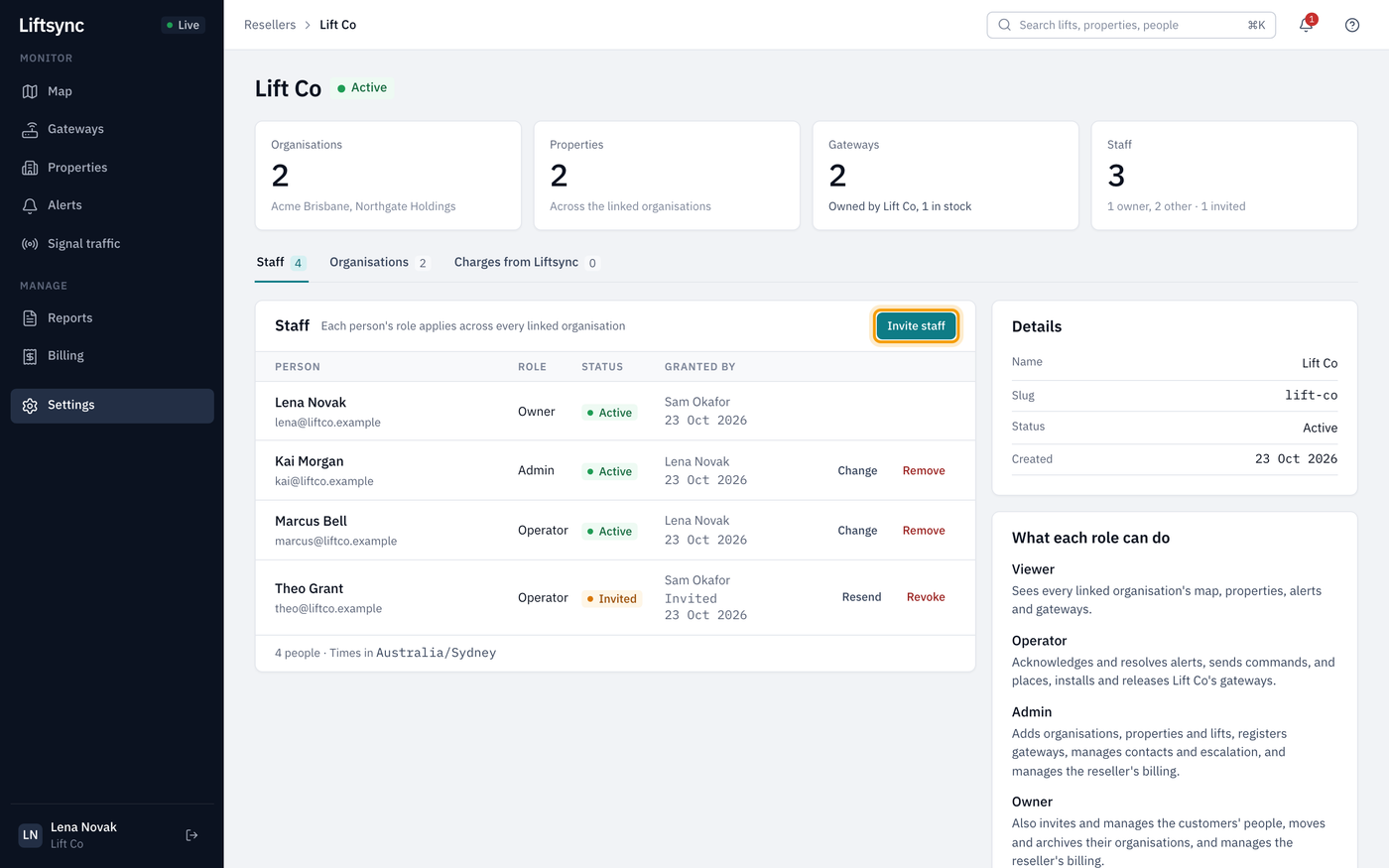Click the Lena Novak name in the staff table
This screenshot has height=868, width=1389.
click(311, 403)
